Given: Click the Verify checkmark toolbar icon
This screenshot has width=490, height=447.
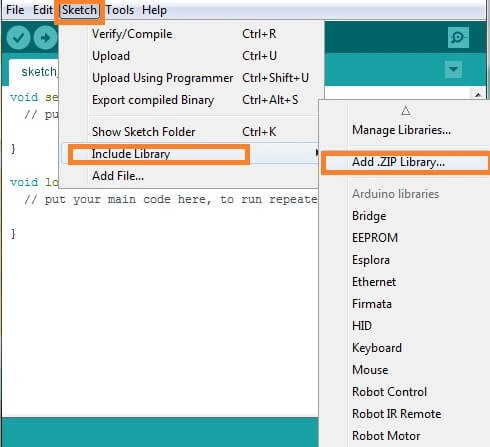Looking at the screenshot, I should [18, 37].
